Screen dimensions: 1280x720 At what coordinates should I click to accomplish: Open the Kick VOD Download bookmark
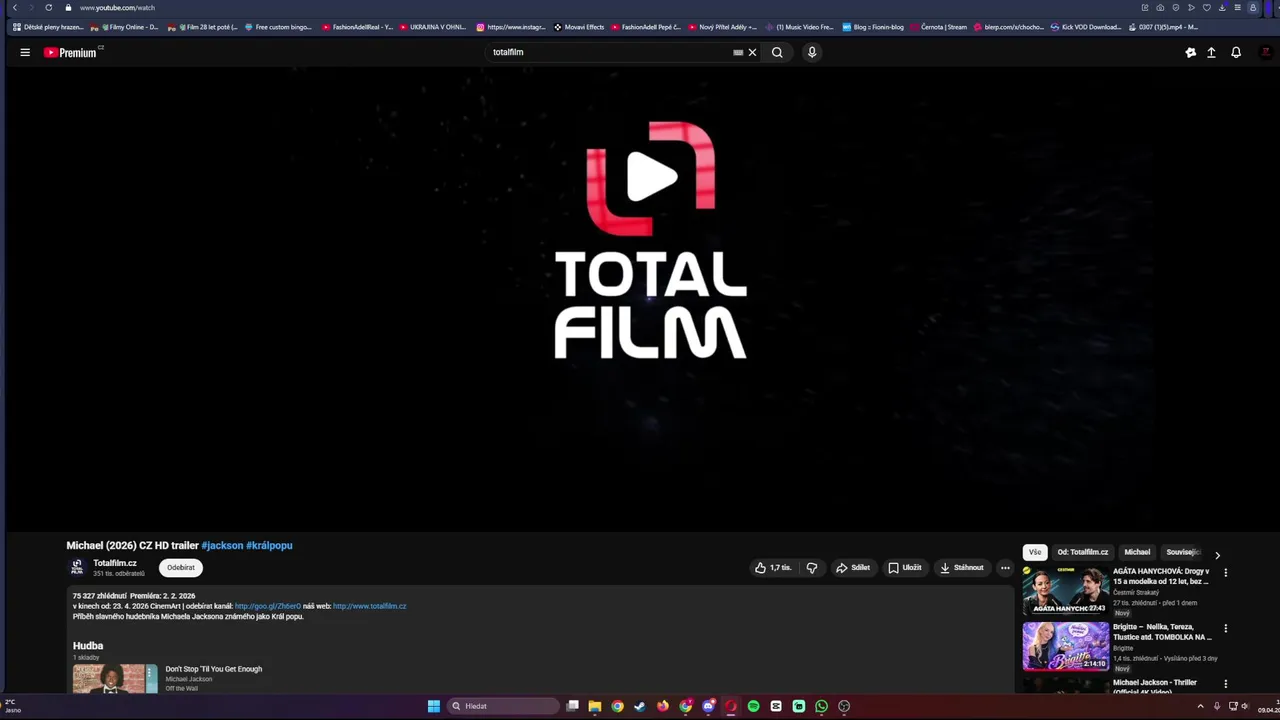(1086, 27)
